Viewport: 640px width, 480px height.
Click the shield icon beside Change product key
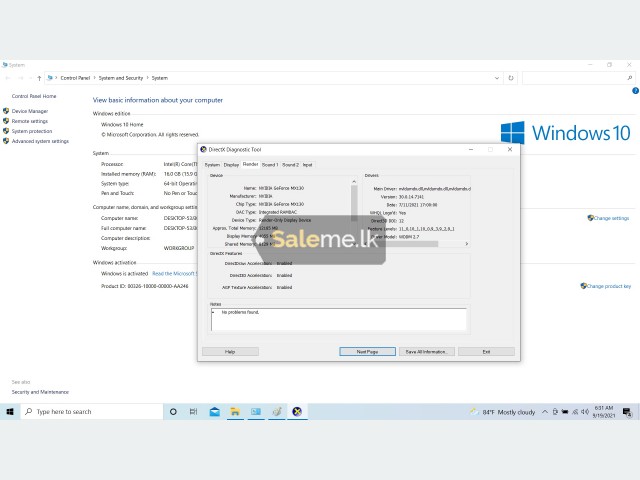(583, 286)
